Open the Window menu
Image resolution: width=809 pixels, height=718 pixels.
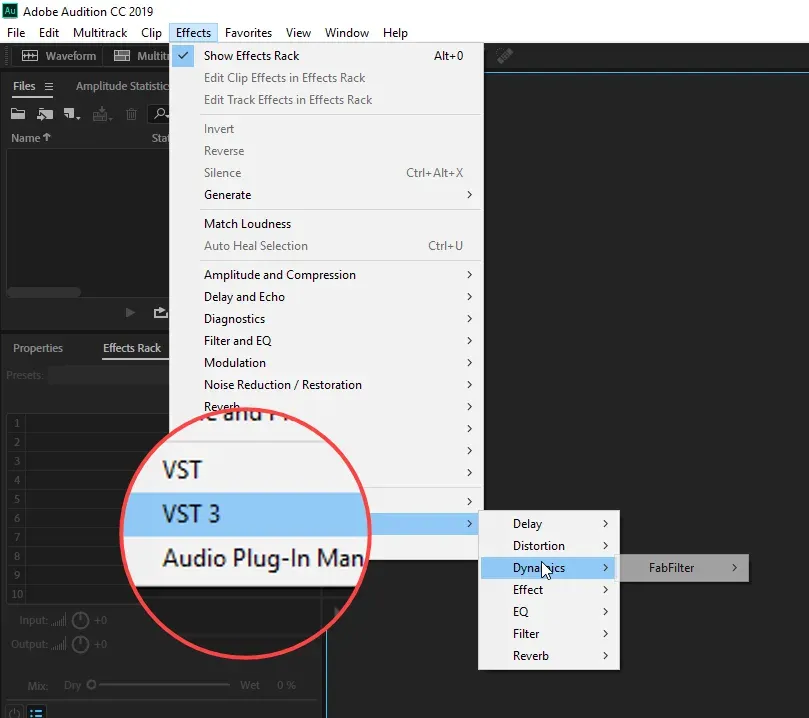347,33
